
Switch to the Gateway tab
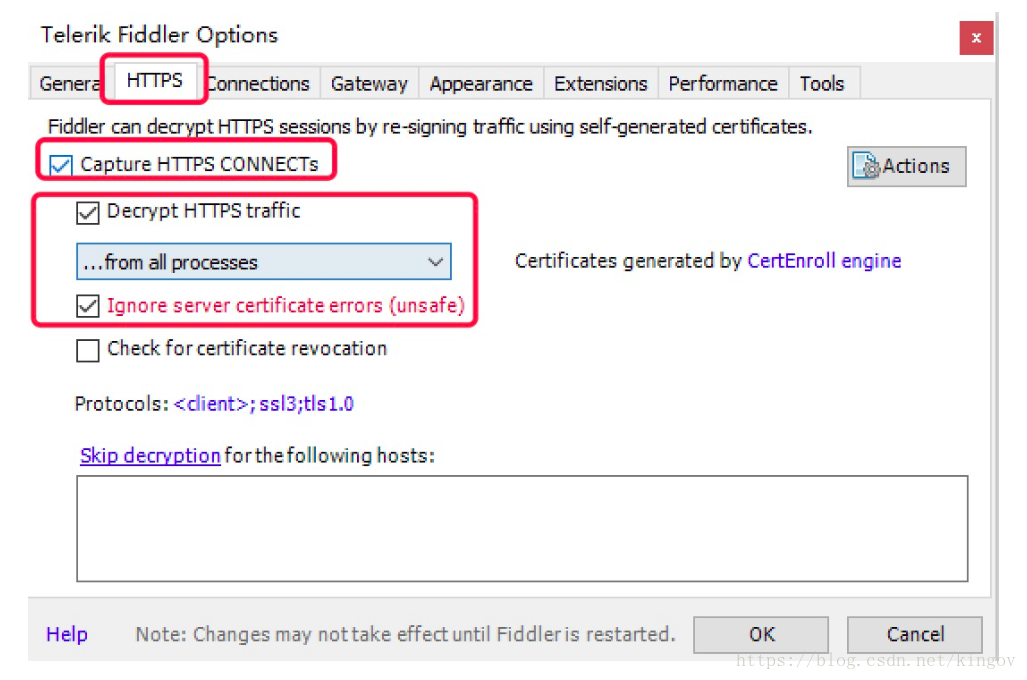[369, 84]
